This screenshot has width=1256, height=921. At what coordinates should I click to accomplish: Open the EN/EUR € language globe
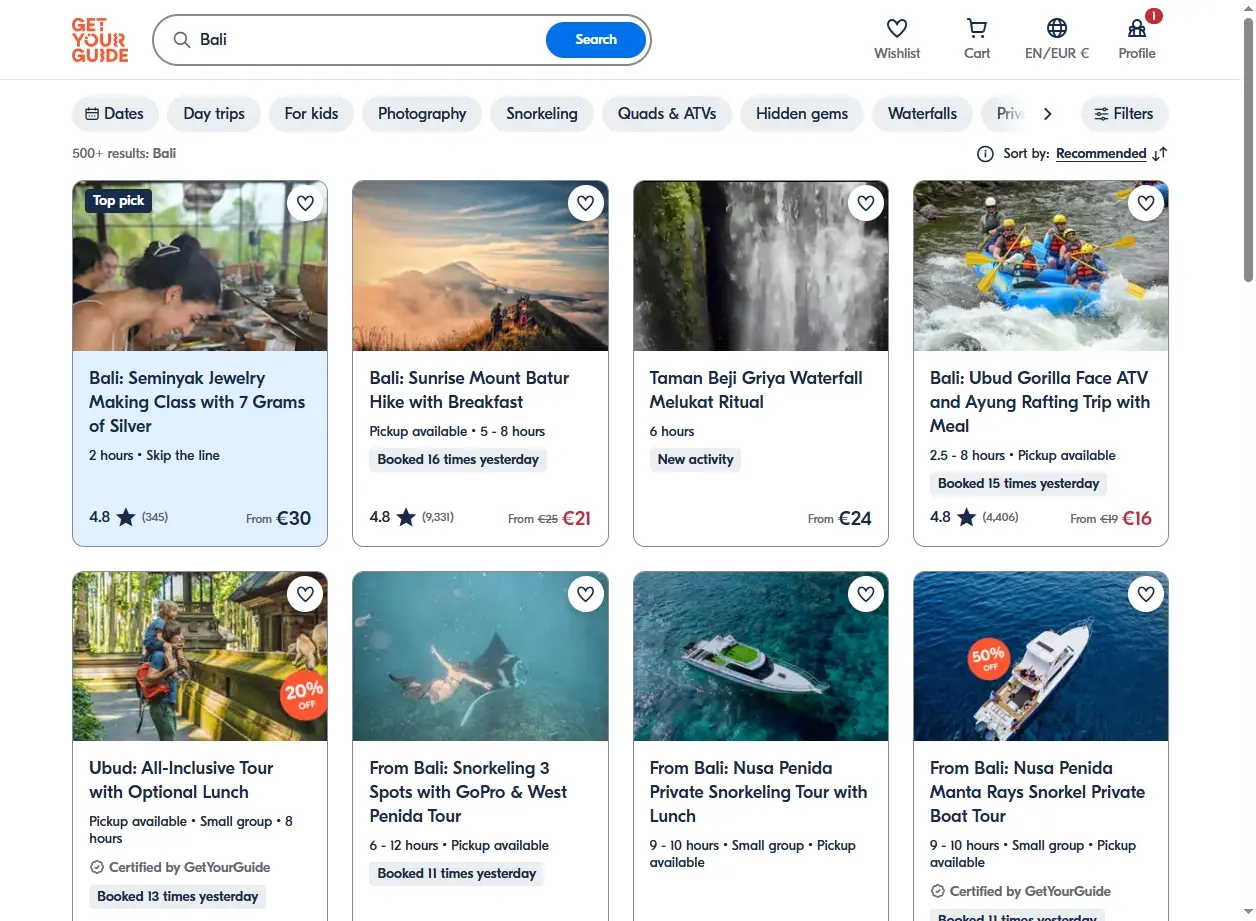[1057, 28]
